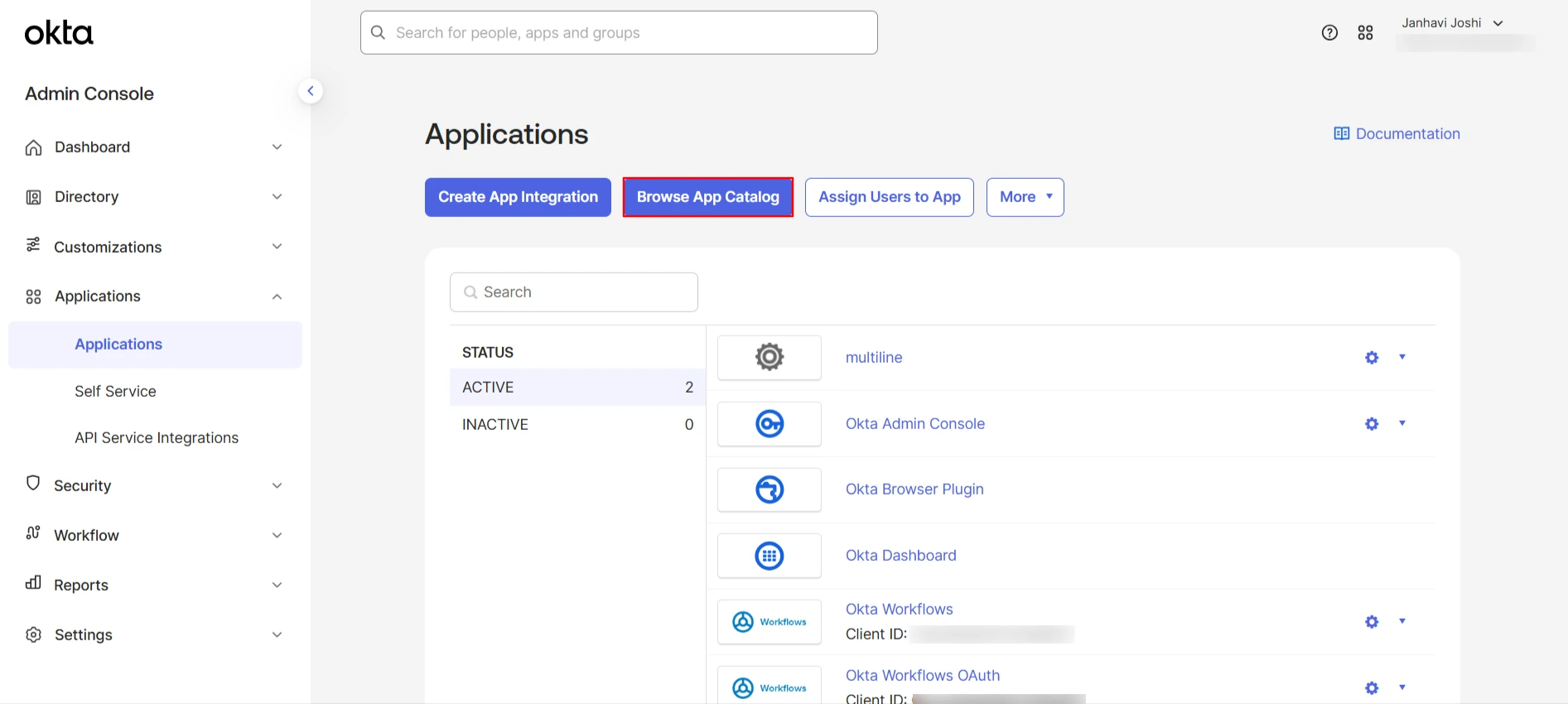Click Create App Integration button

[518, 197]
